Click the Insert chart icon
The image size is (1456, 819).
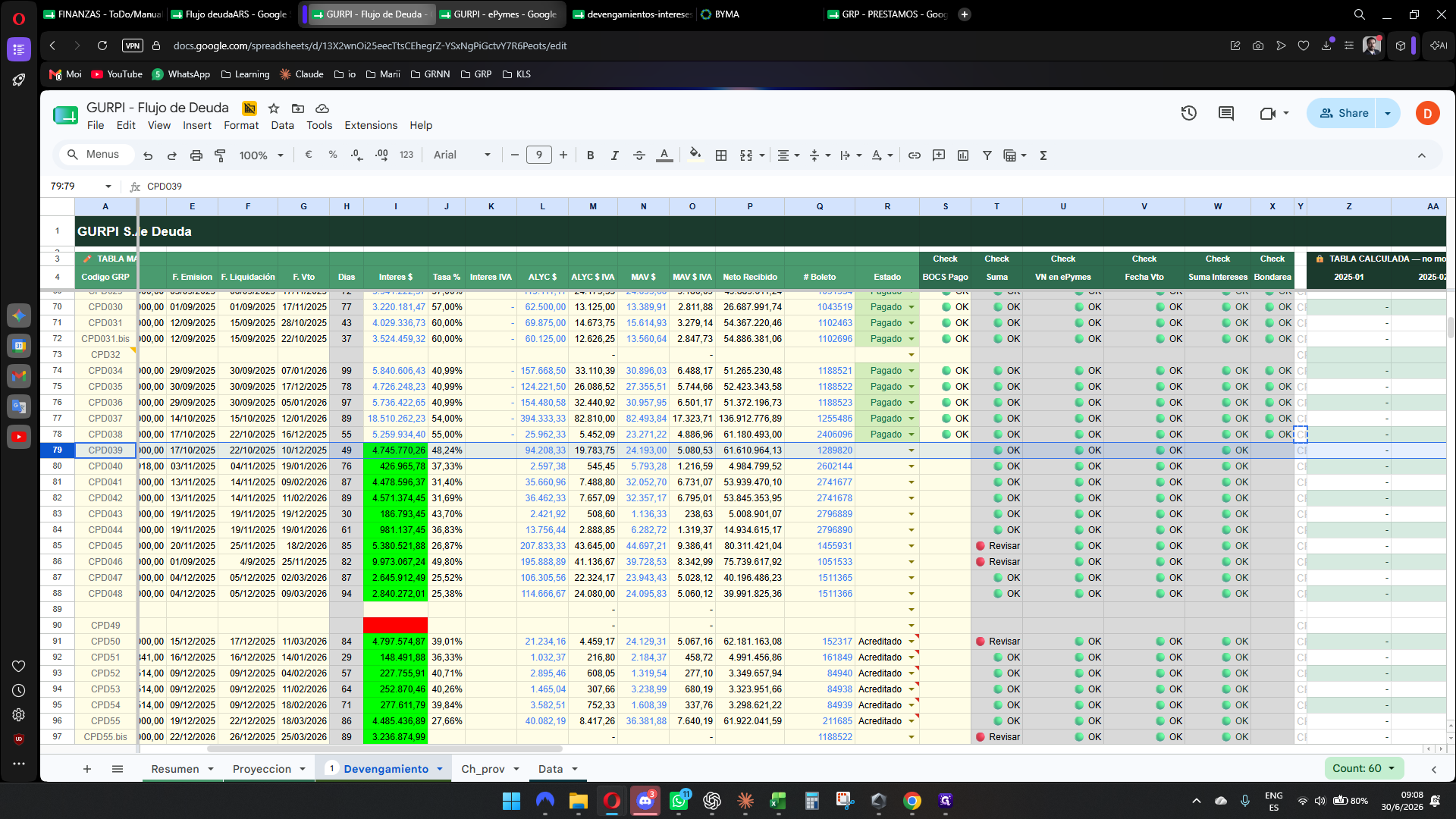(x=963, y=155)
